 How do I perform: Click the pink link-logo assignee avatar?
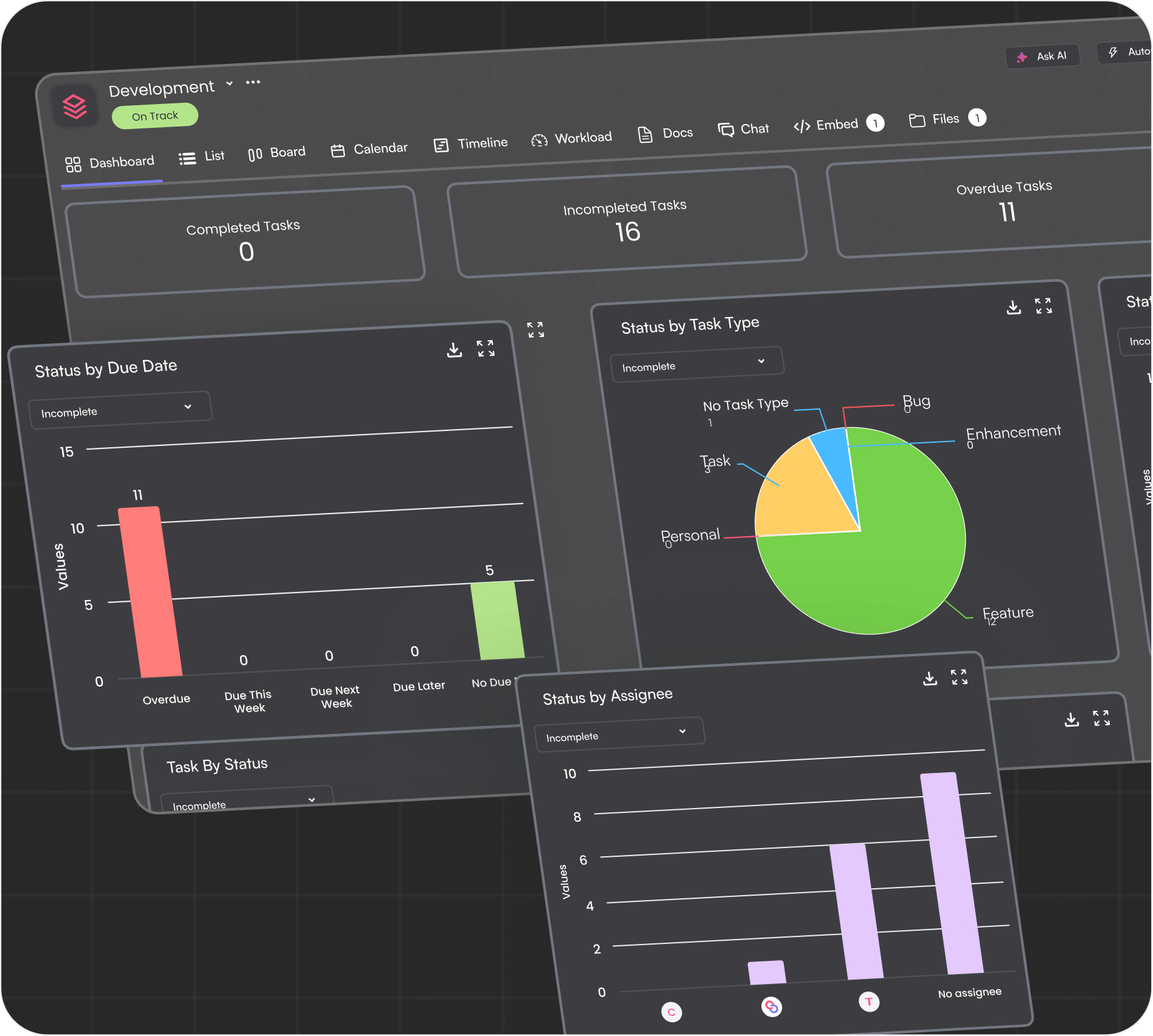(x=771, y=1007)
